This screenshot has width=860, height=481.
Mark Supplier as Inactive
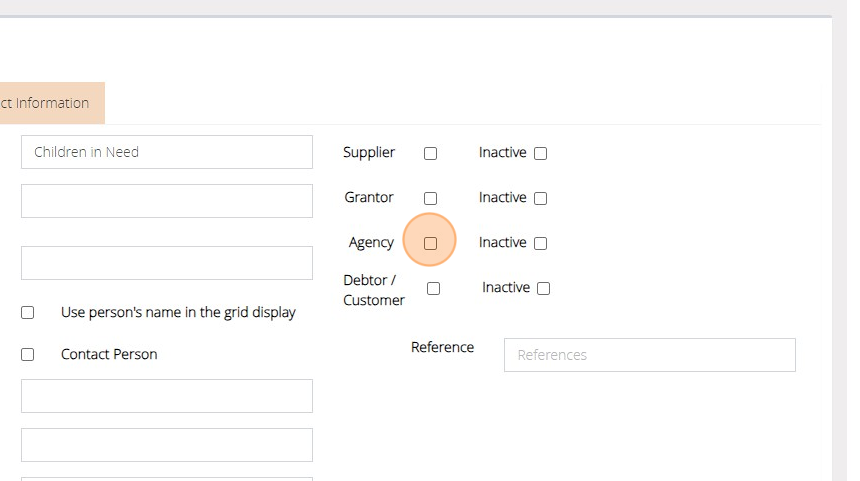coord(541,154)
